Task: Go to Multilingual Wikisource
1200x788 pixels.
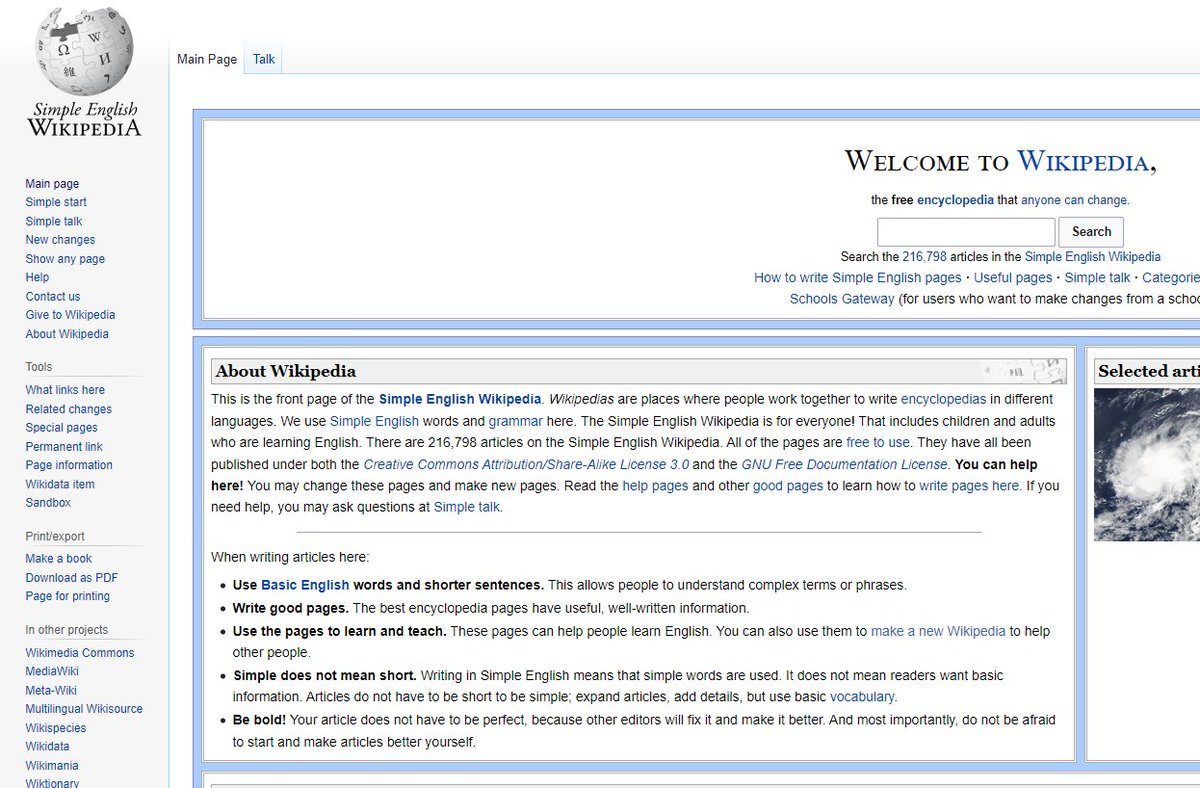Action: [84, 709]
